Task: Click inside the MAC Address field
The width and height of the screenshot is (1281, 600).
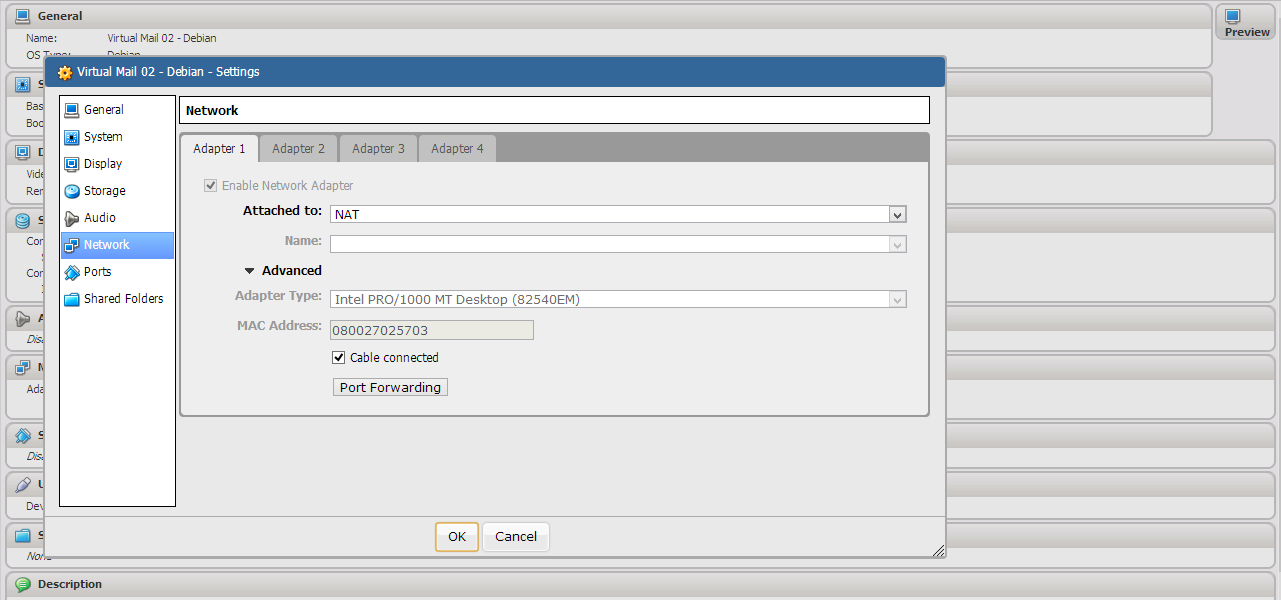Action: [431, 330]
